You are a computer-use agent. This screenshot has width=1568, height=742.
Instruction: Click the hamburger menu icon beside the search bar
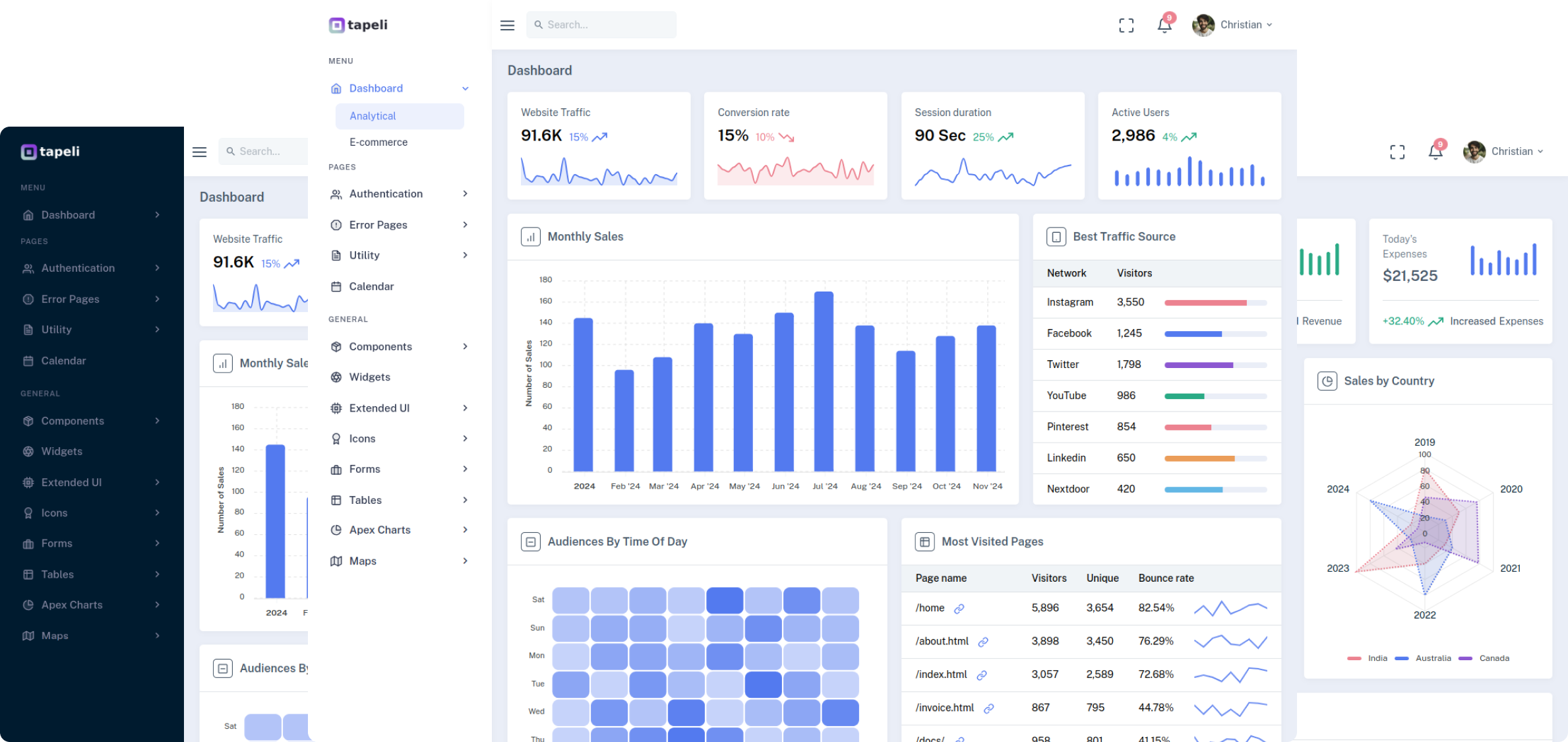[x=507, y=24]
